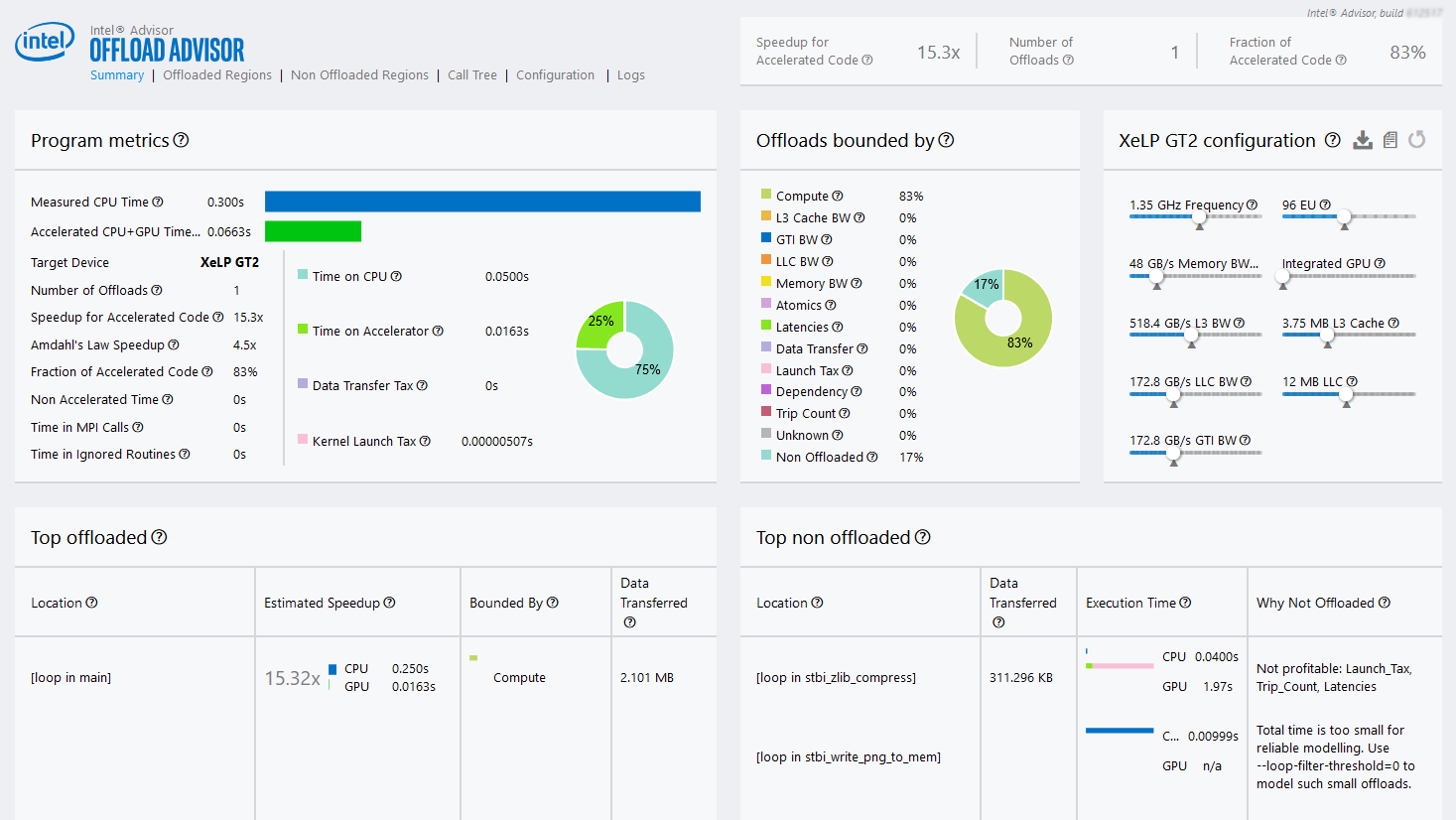Open the Call Tree tab
The image size is (1456, 820).
tap(471, 75)
